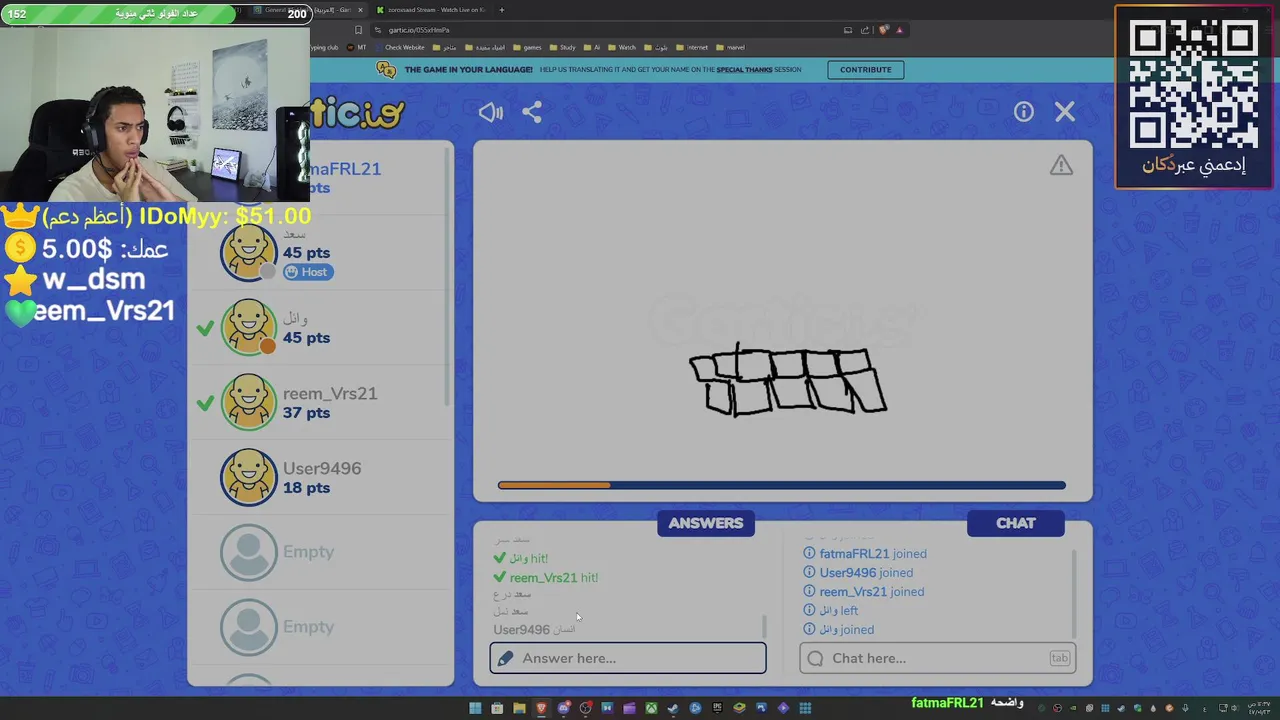Open Discord from the taskbar

(563, 708)
